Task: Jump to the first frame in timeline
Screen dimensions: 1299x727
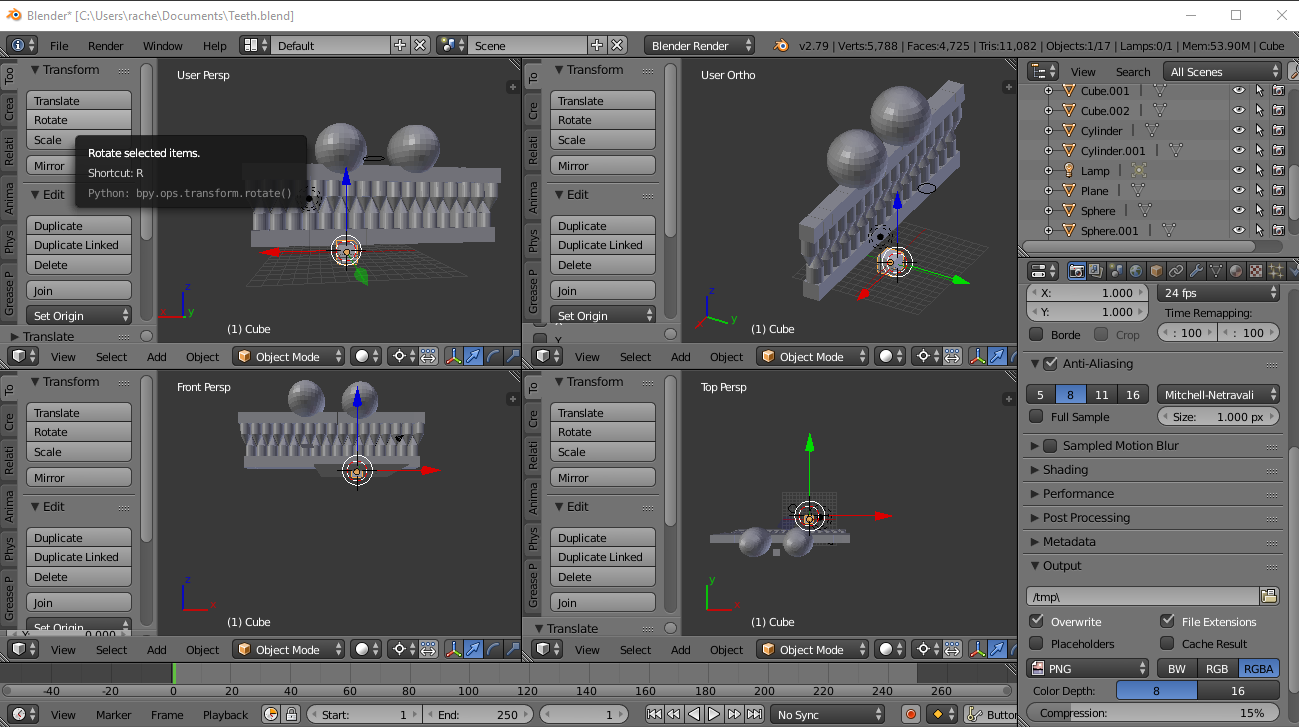Action: point(654,714)
